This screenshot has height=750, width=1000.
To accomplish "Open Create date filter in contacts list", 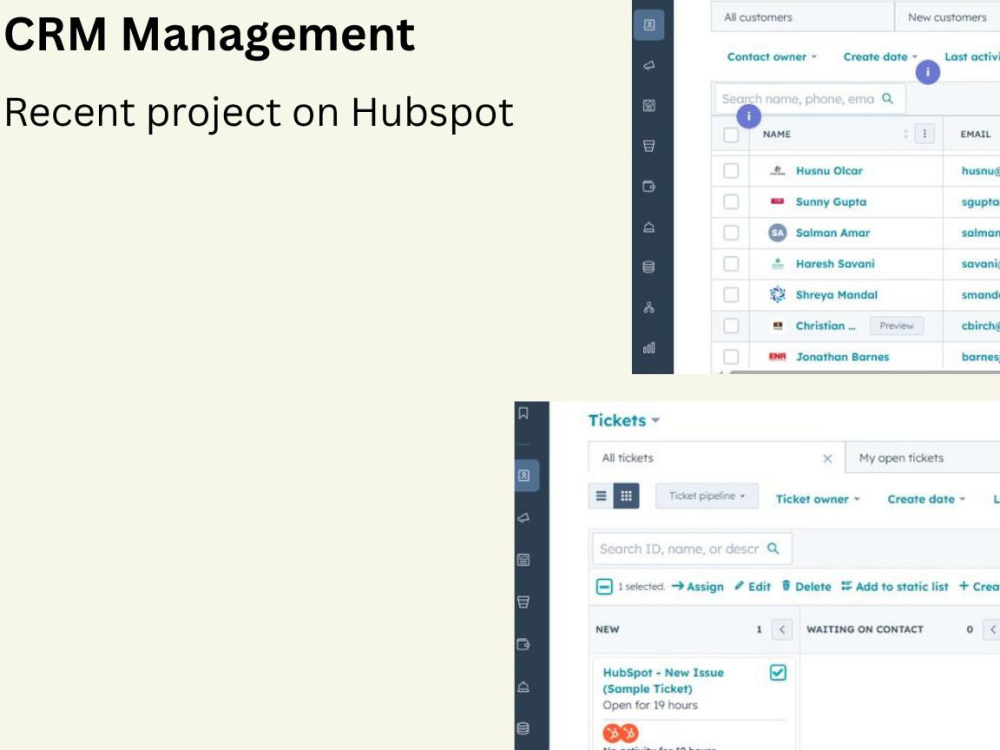I will [x=880, y=57].
